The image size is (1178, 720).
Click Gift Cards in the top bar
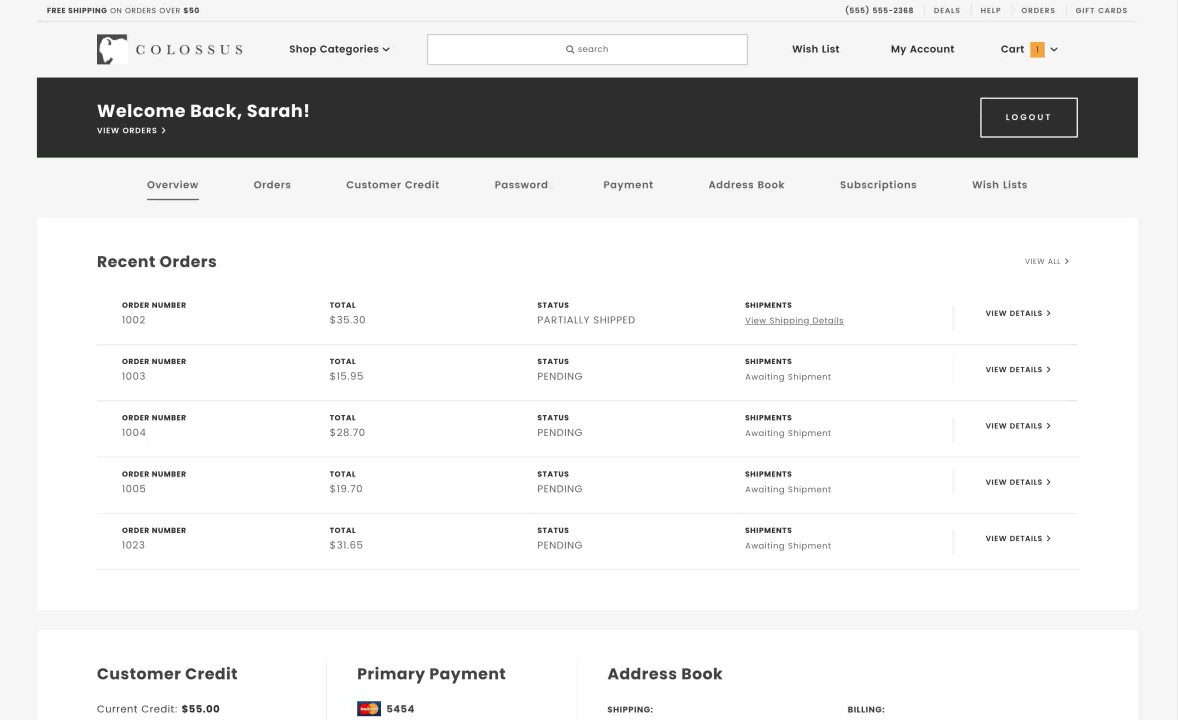1101,11
